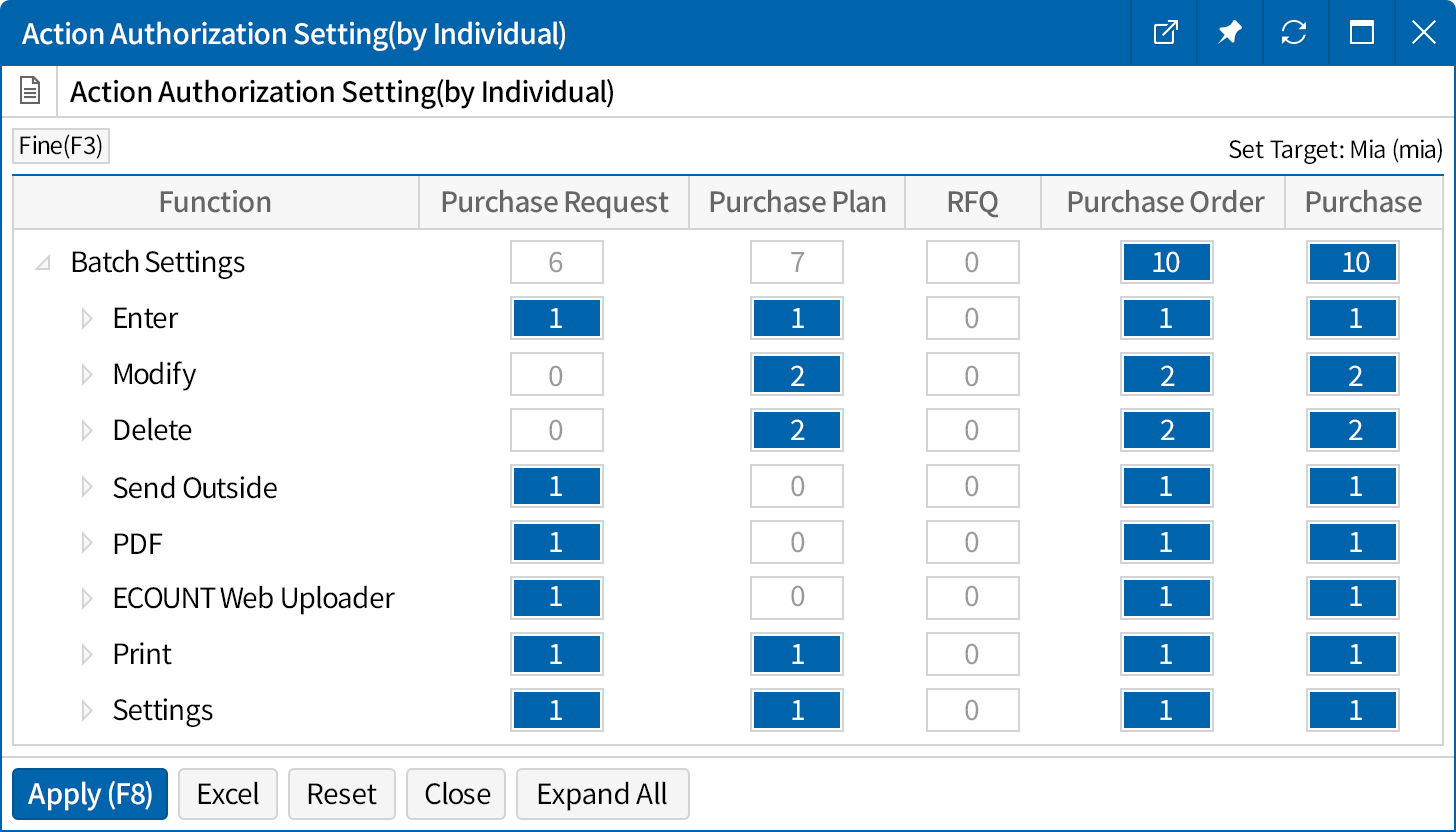This screenshot has width=1456, height=832.
Task: Toggle Modify permission for Purchase Request
Action: tap(556, 375)
